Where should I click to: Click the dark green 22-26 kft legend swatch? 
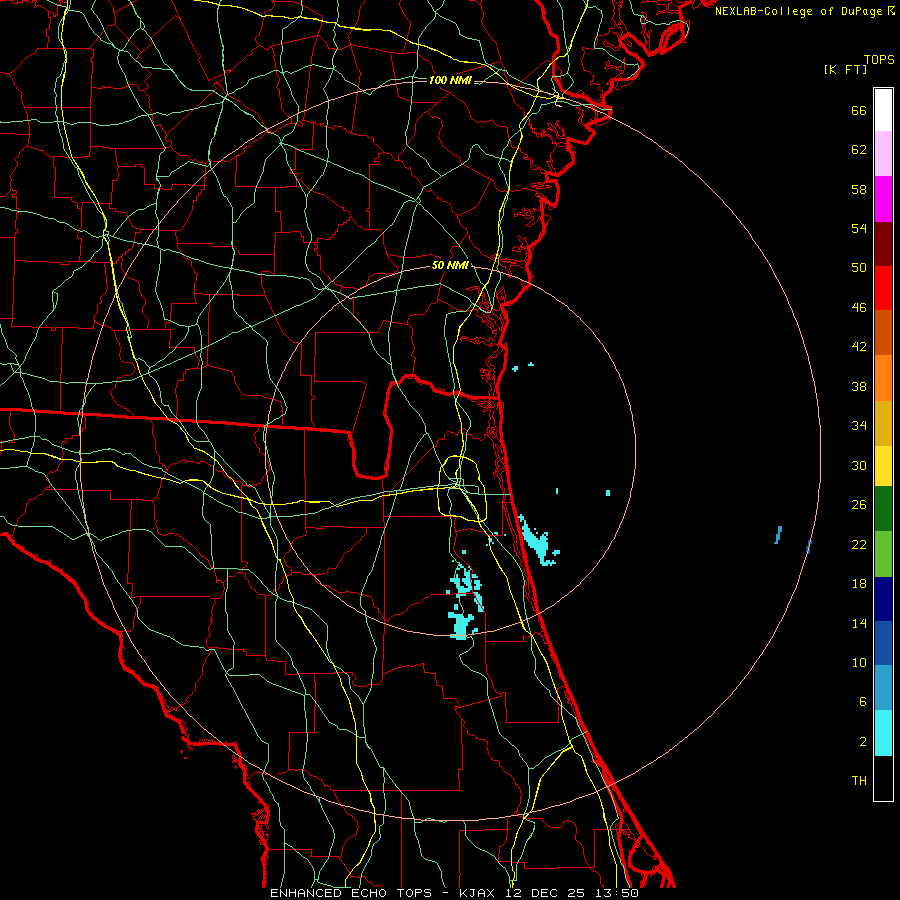click(883, 509)
